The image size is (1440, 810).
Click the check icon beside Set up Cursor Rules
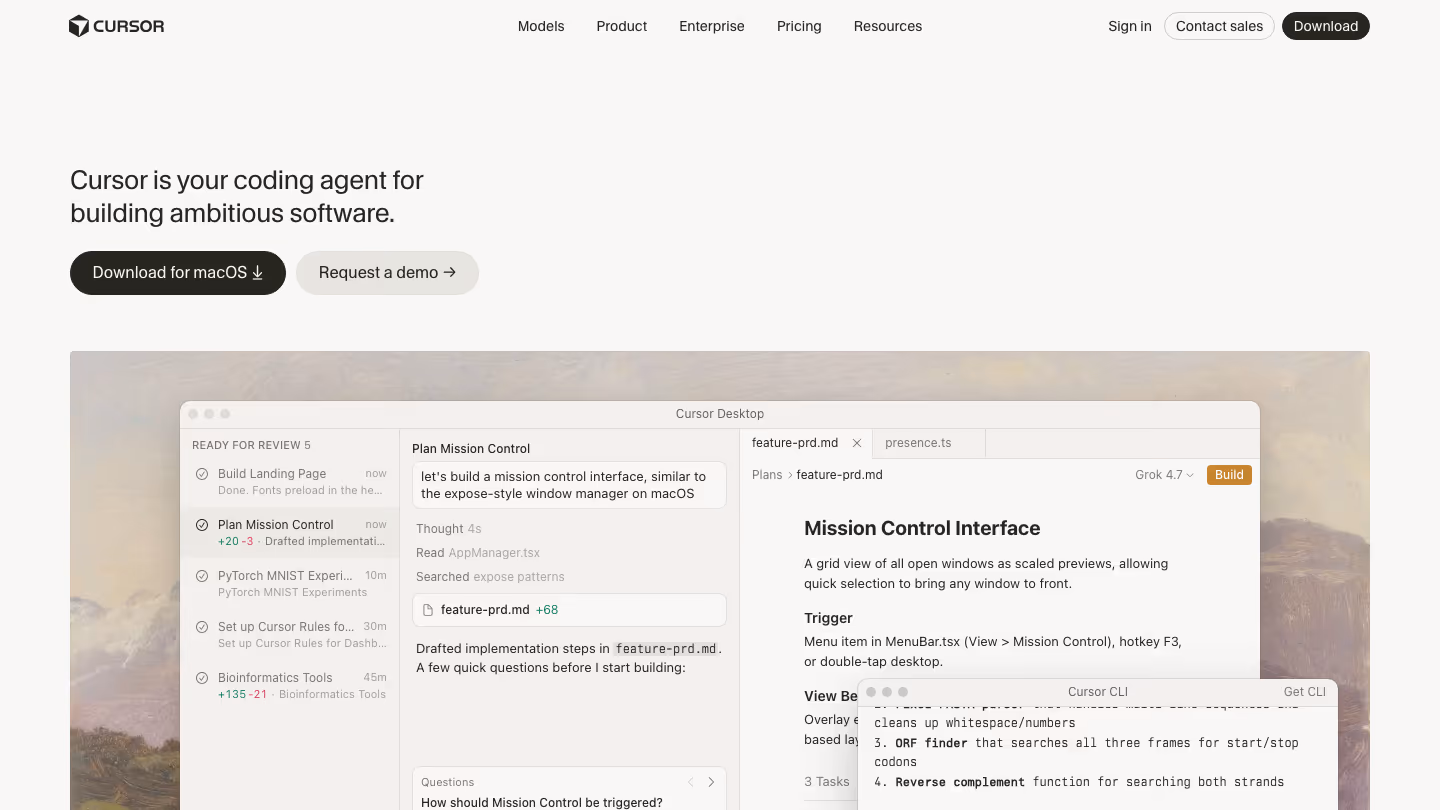[x=202, y=627]
